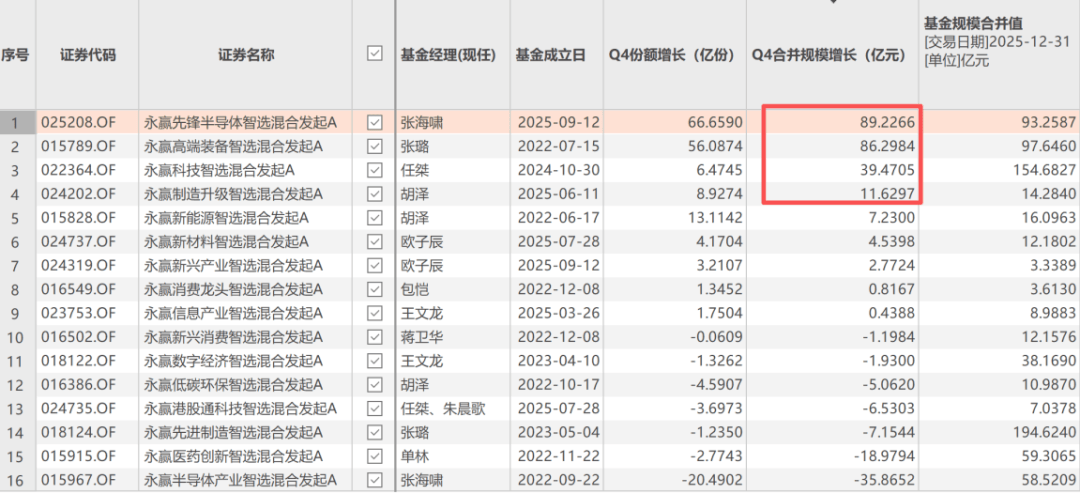Deselect the checkbox in row 016502.OF
1080x494 pixels.
[375, 337]
